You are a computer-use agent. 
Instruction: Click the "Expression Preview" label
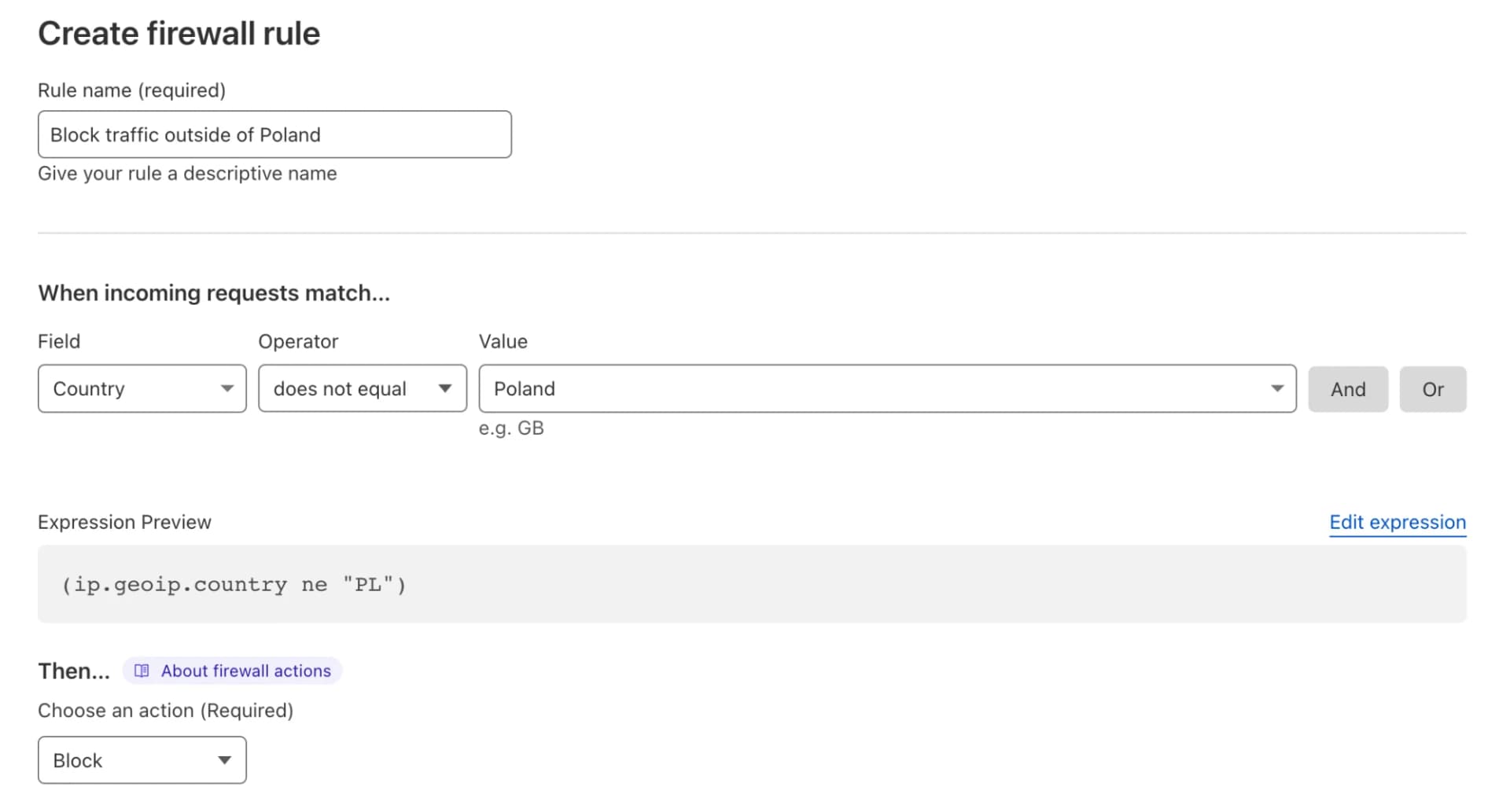click(x=124, y=522)
